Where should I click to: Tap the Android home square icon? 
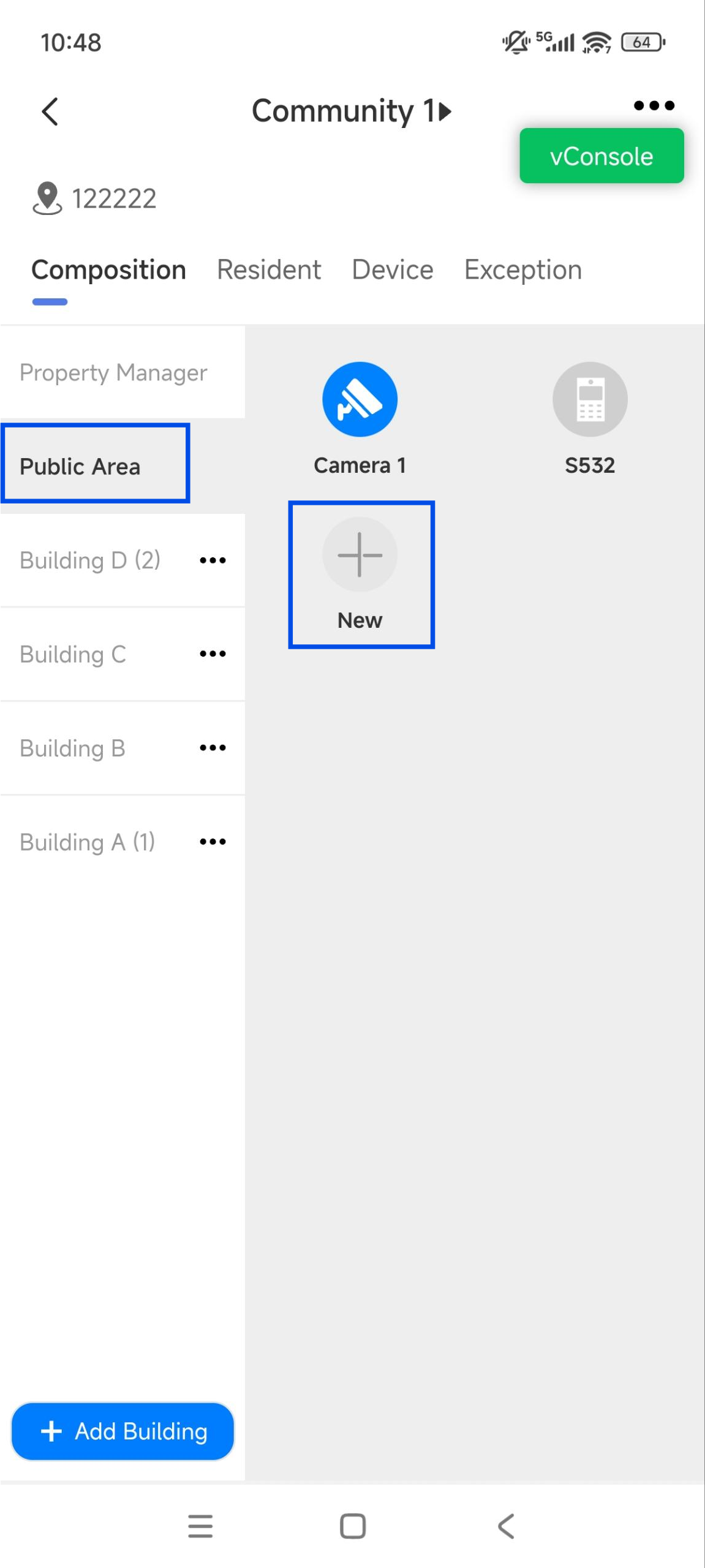click(x=353, y=1526)
